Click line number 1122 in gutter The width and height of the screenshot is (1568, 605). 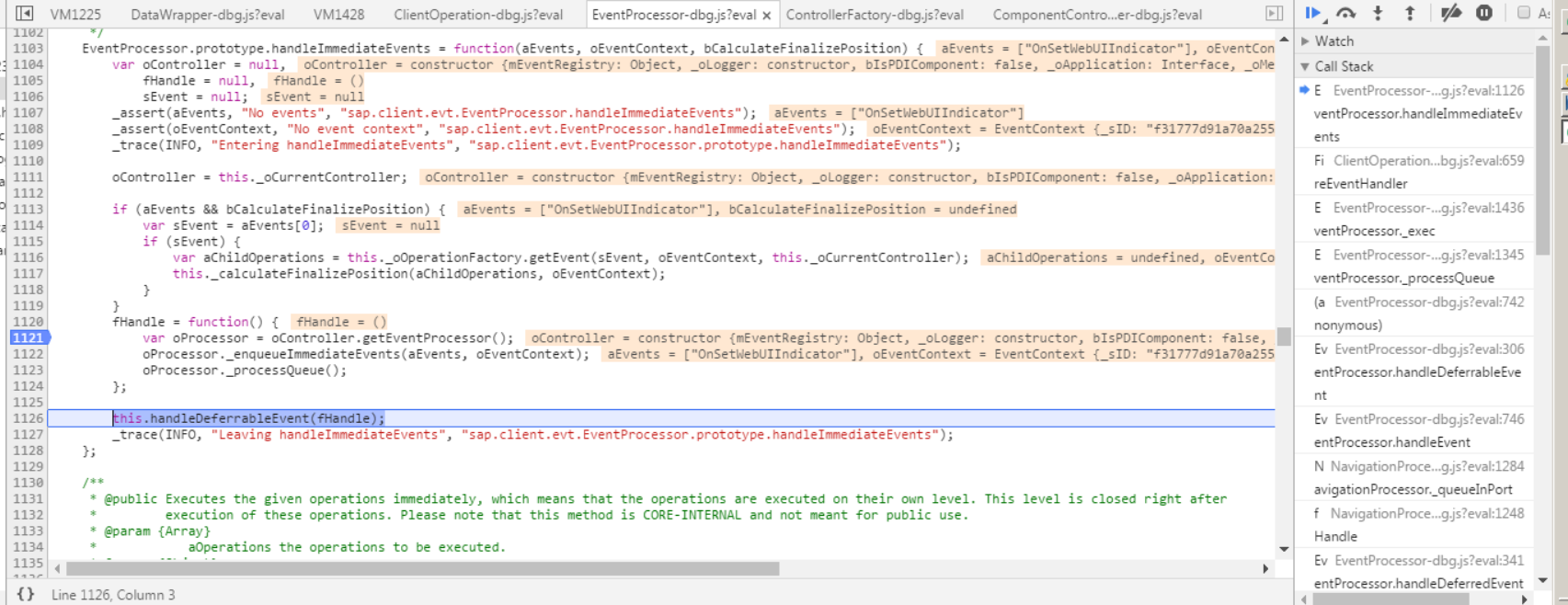pos(28,354)
